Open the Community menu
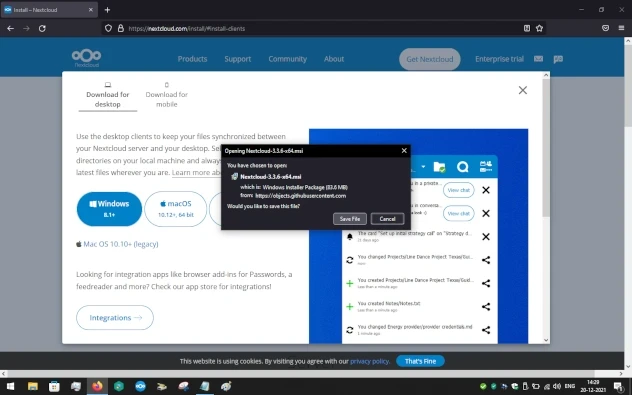The width and height of the screenshot is (632, 395). coord(287,59)
